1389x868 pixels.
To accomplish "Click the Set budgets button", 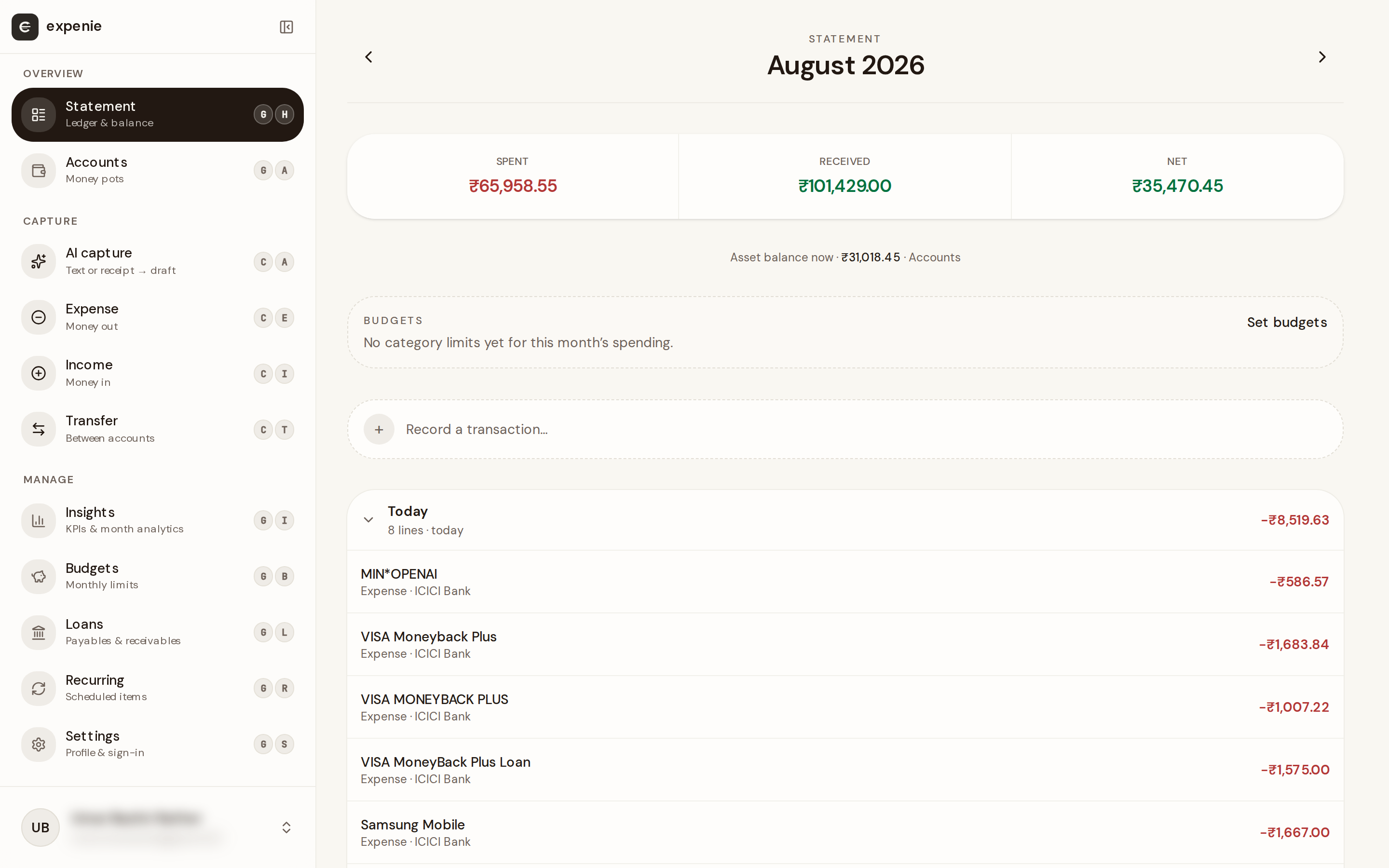I will point(1287,323).
